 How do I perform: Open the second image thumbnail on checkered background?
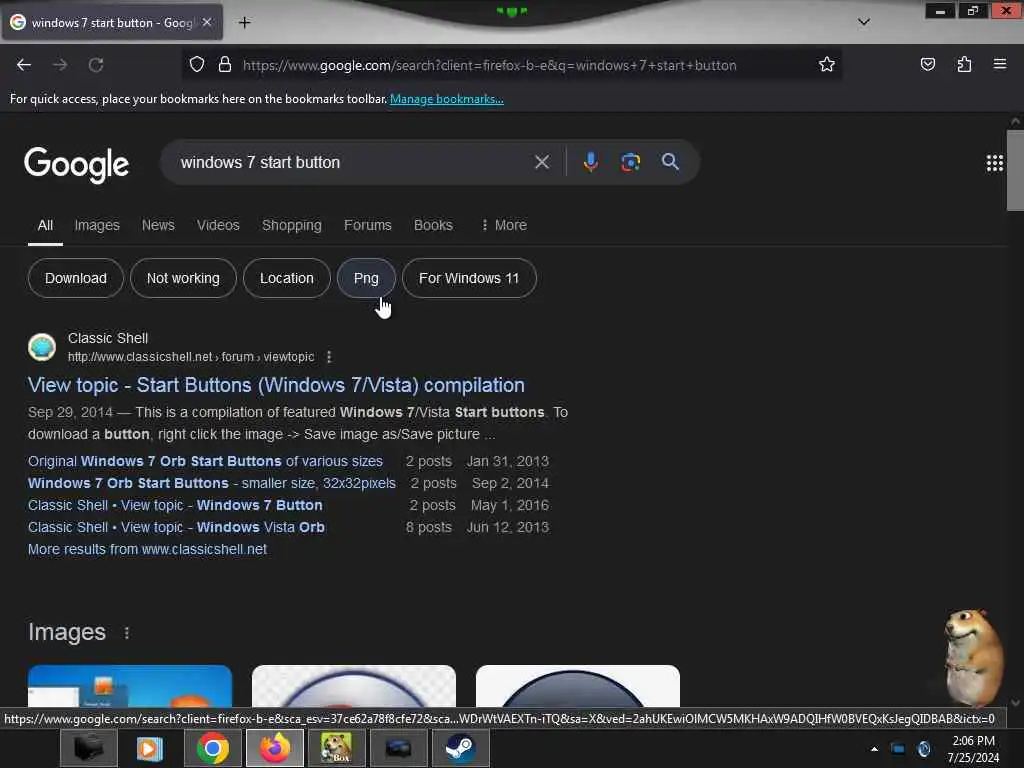[x=354, y=686]
